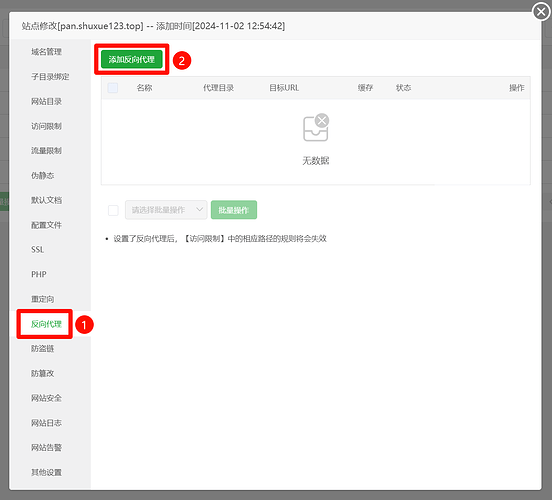Open the 防盗链 section
Viewport: 552px width, 500px height.
[x=43, y=349]
